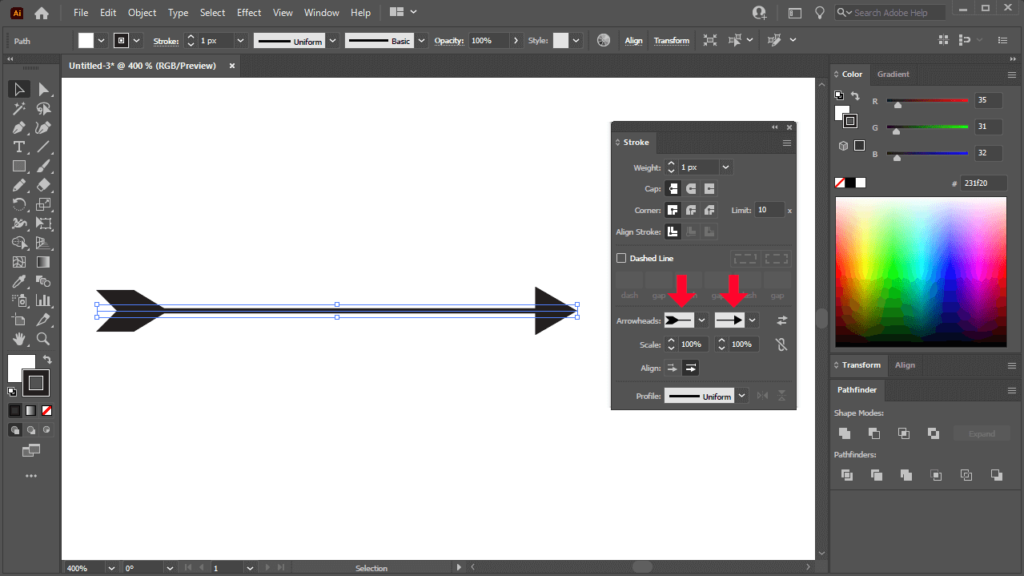
Task: Expand the Opacity dropdown in control bar
Action: click(517, 40)
